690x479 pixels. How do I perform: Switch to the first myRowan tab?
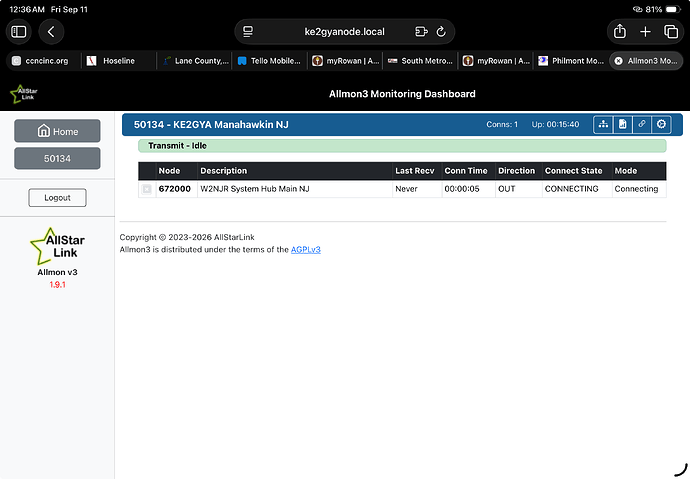[345, 61]
